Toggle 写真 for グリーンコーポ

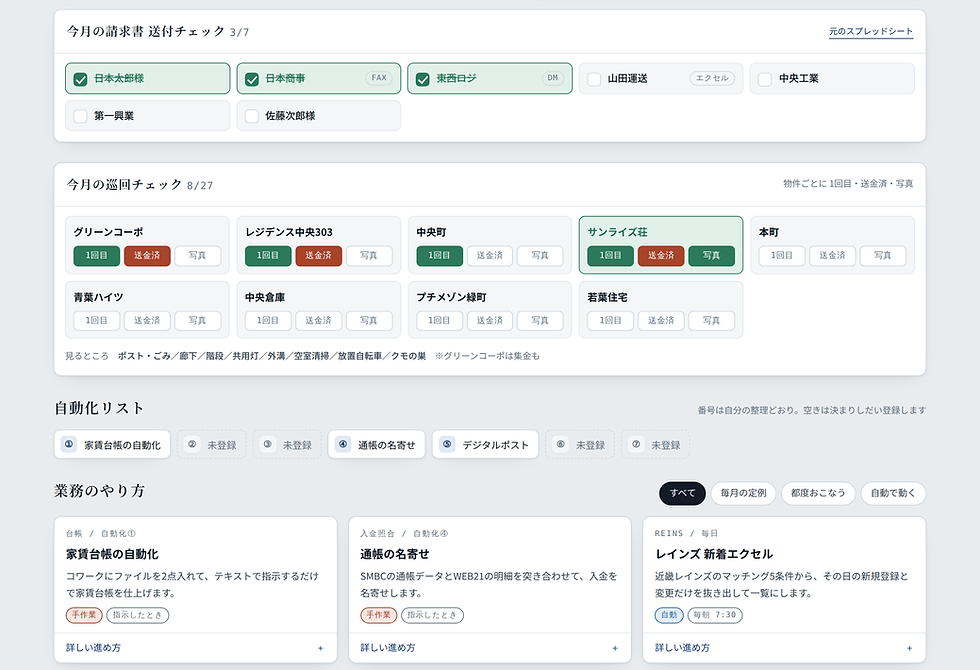click(198, 256)
